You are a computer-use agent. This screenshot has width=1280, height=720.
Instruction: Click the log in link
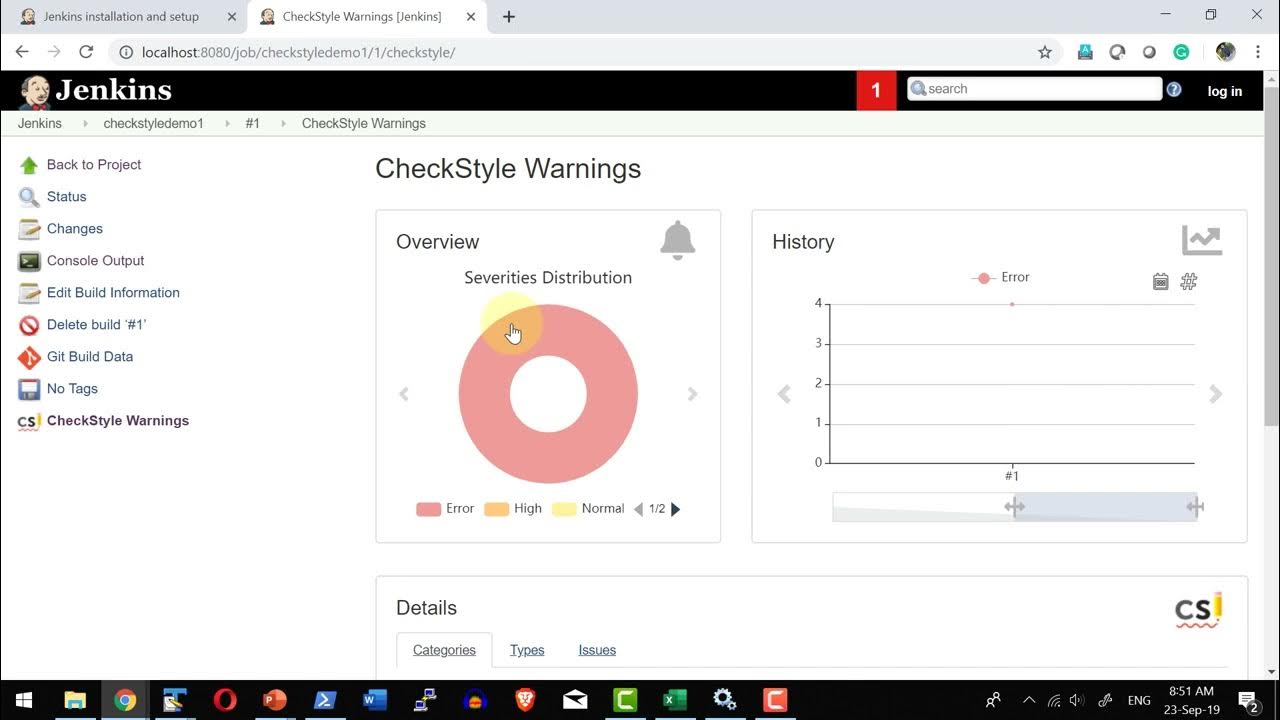(x=1224, y=91)
